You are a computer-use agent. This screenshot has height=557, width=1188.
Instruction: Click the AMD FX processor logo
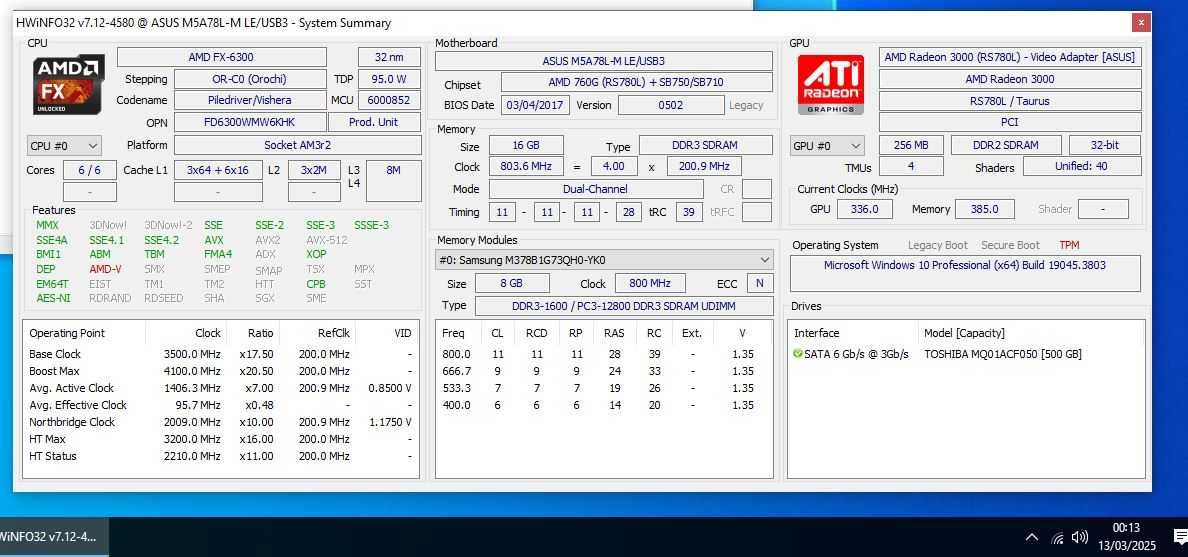(x=68, y=84)
